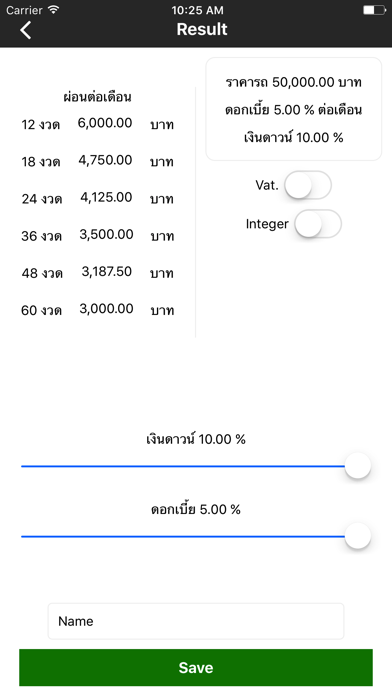Tap the Wi-Fi status icon
Image resolution: width=392 pixels, height=696 pixels.
[x=54, y=9]
